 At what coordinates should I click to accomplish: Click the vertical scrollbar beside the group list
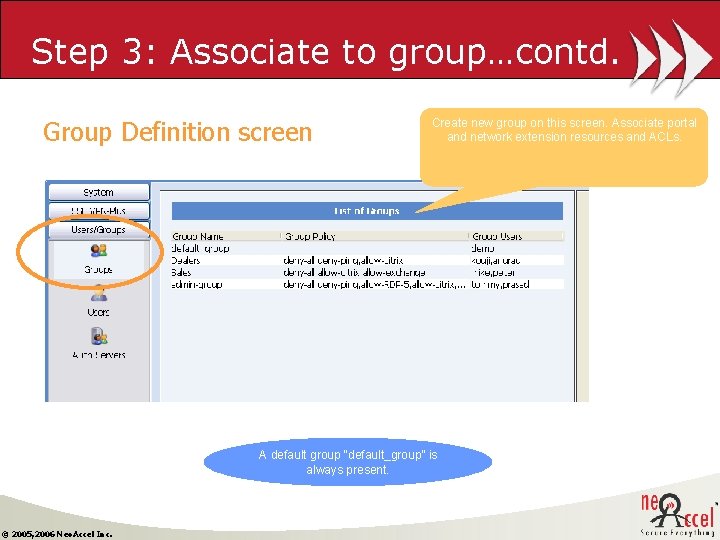pos(582,296)
